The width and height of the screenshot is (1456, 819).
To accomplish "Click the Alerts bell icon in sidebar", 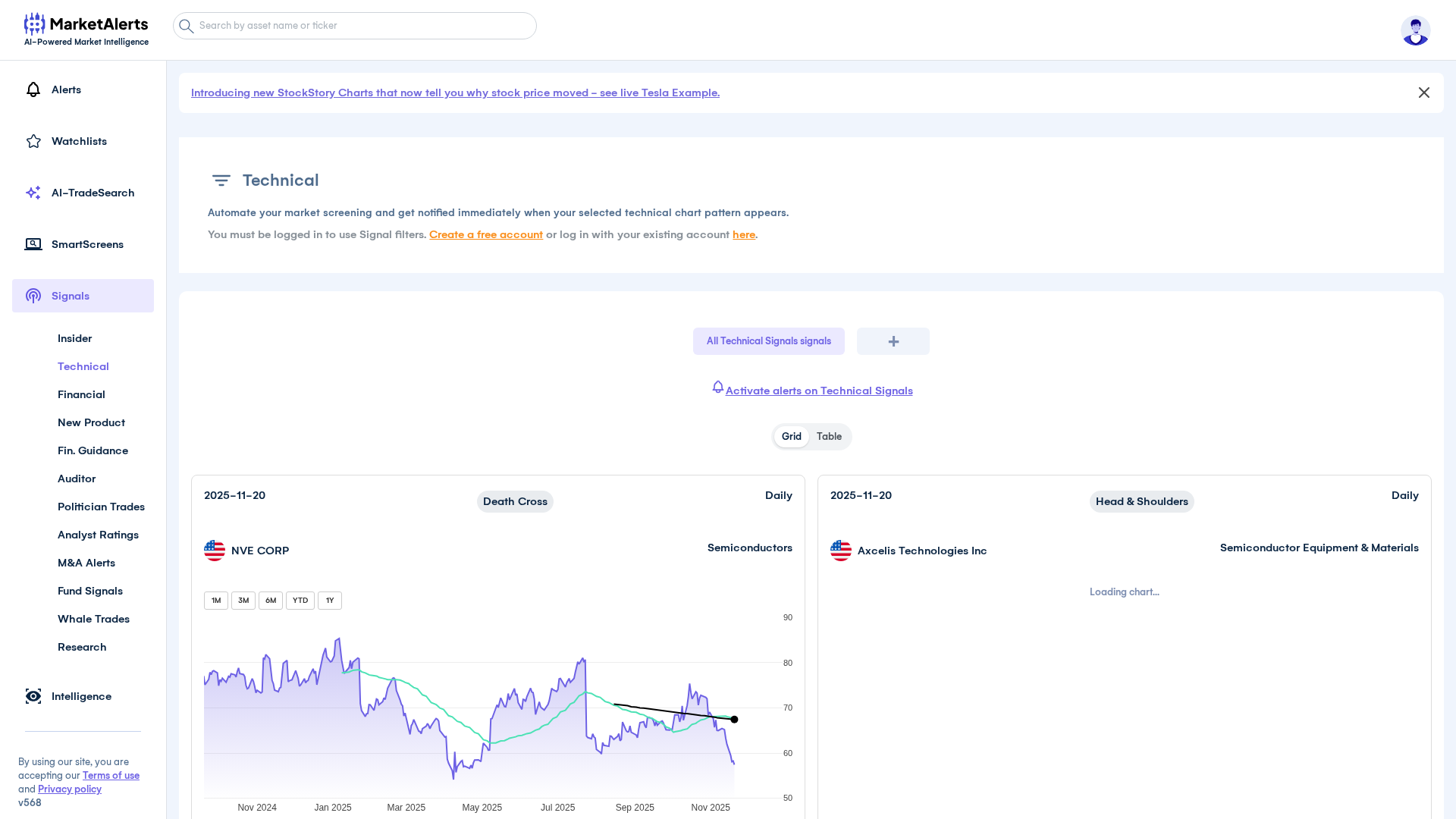I will pos(33,89).
